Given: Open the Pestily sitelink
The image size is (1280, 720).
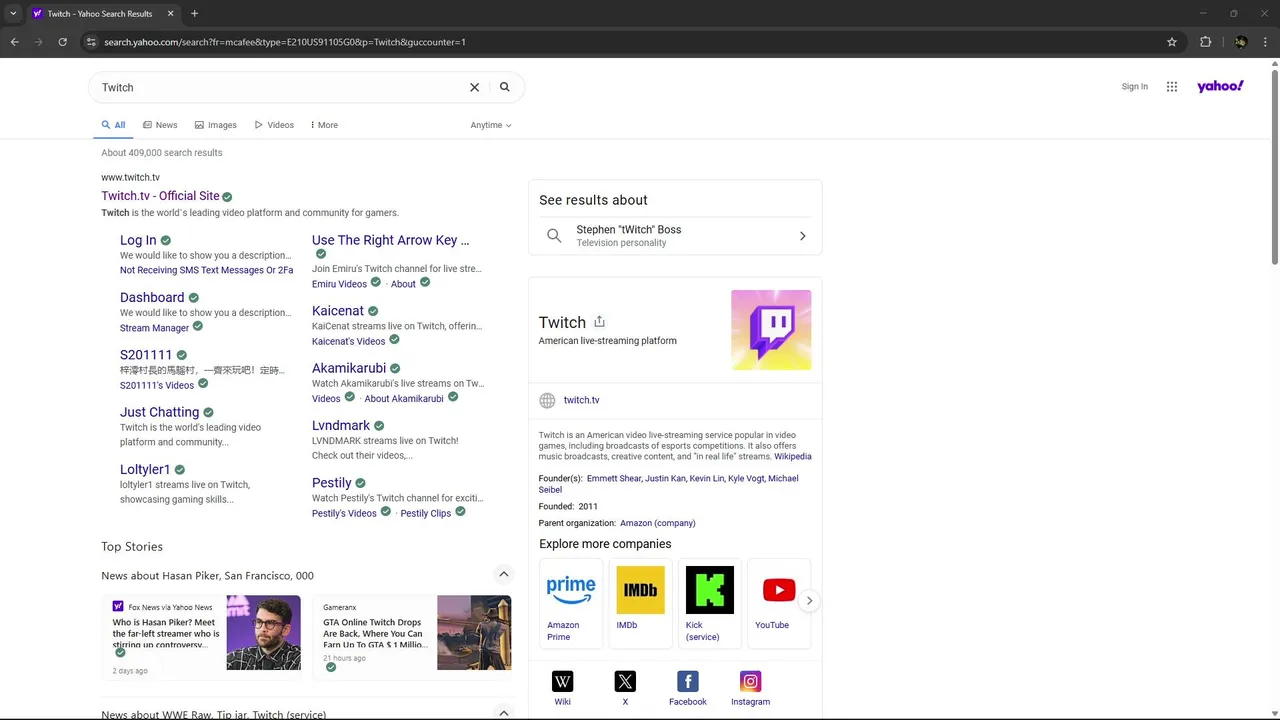Looking at the screenshot, I should coord(332,482).
